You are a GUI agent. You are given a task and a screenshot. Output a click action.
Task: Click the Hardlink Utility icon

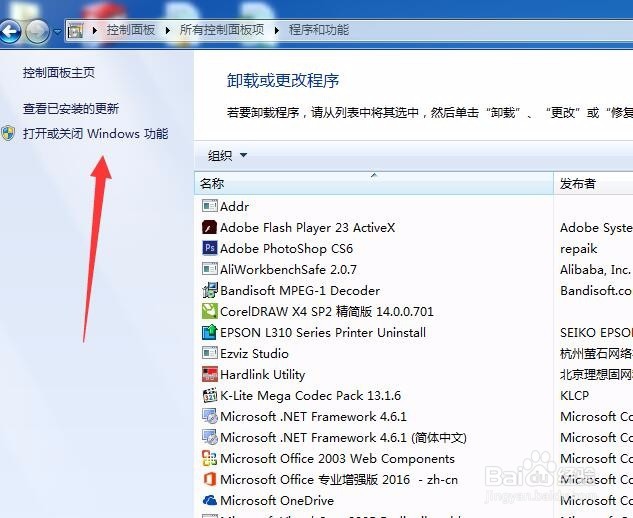click(x=210, y=374)
